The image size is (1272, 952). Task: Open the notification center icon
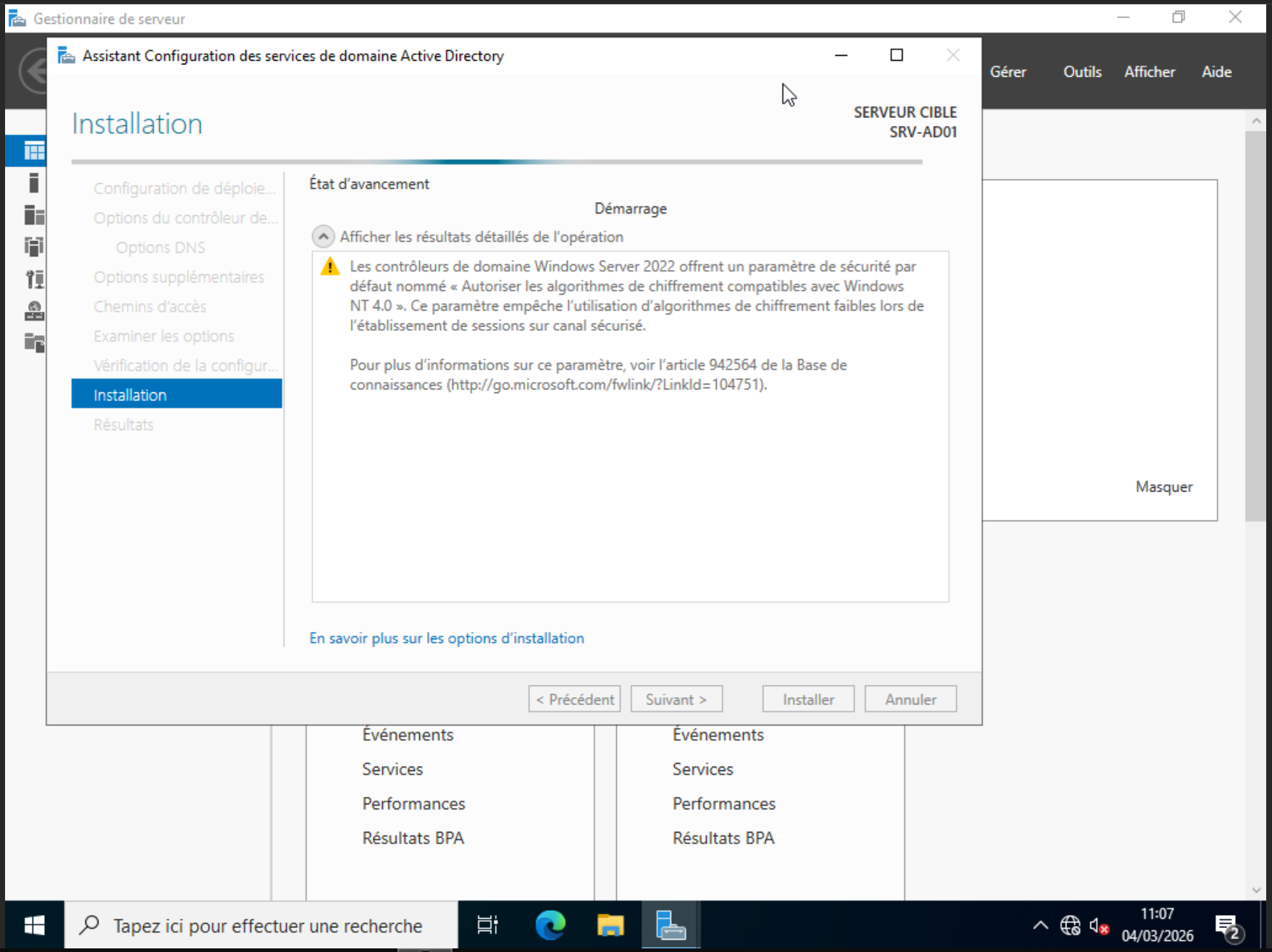[x=1227, y=925]
